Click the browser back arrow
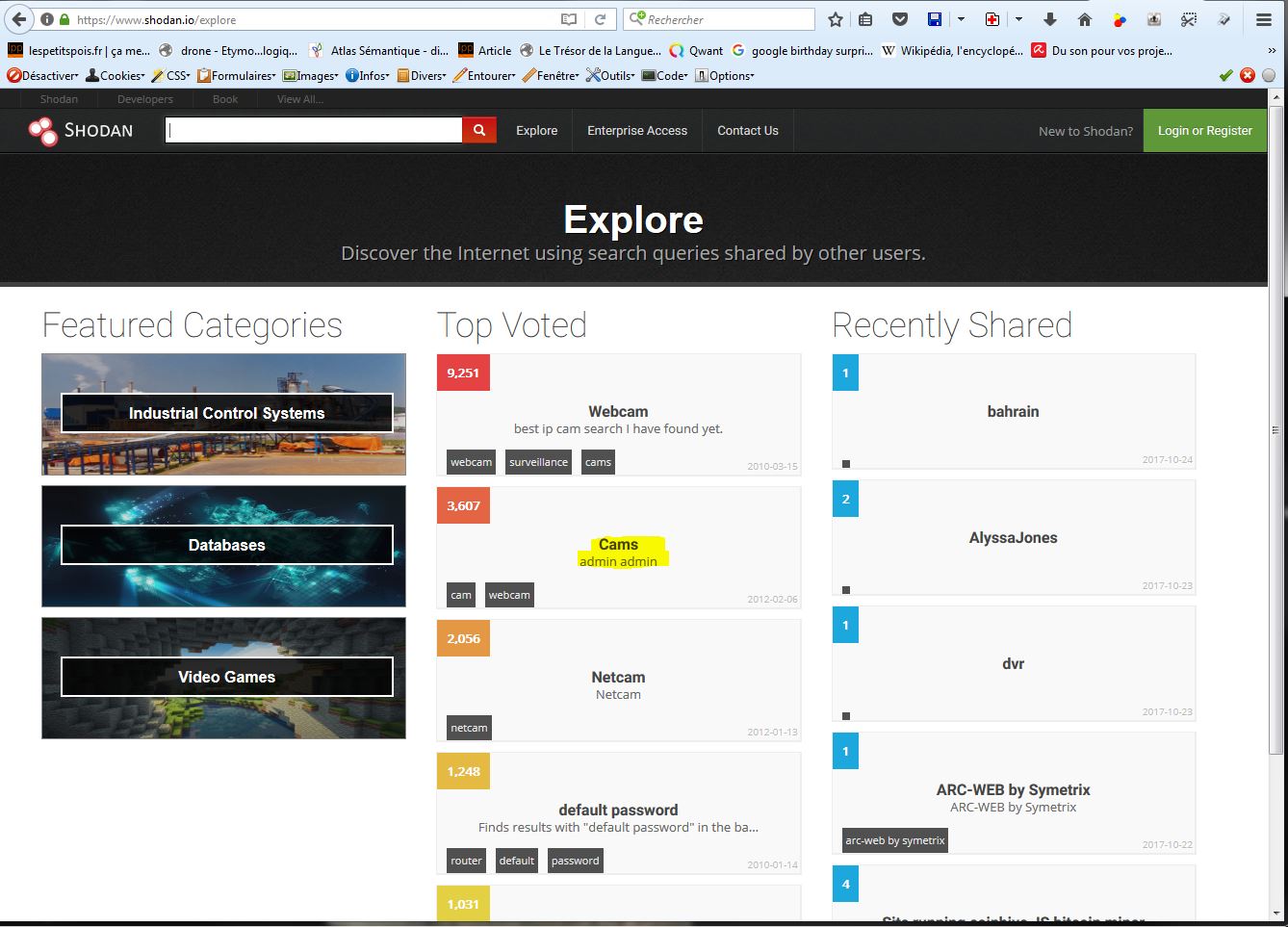Viewport: 1288px width, 927px height. pos(19,19)
